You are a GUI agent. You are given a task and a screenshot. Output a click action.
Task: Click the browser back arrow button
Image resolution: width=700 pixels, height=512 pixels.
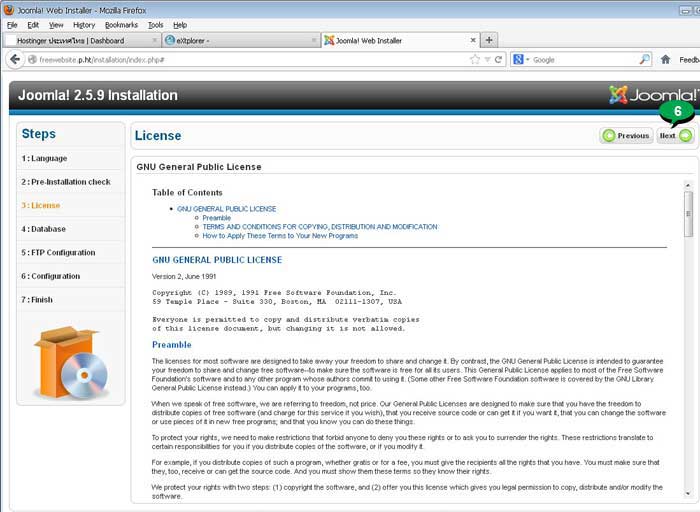15,59
